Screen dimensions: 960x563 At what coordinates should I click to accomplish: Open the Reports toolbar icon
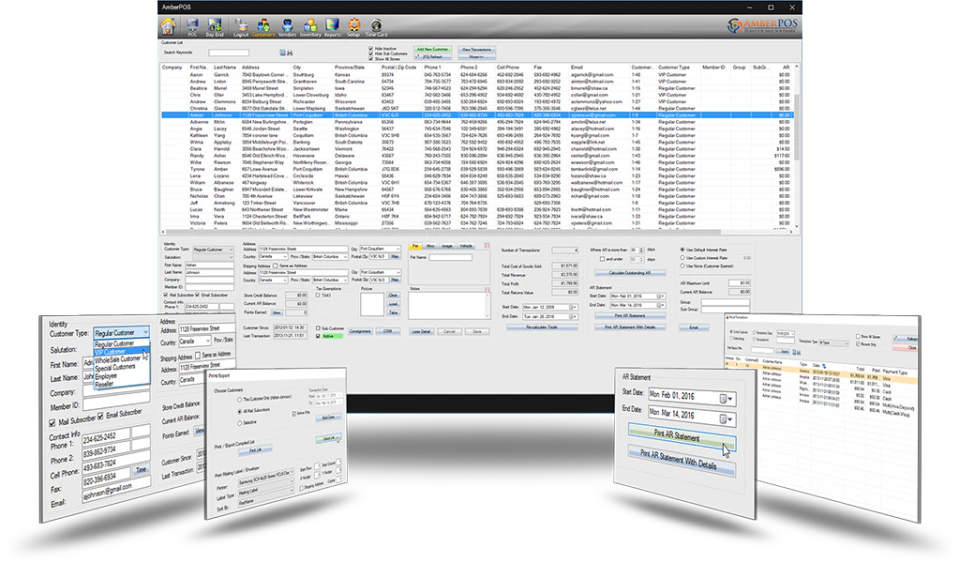click(x=332, y=27)
